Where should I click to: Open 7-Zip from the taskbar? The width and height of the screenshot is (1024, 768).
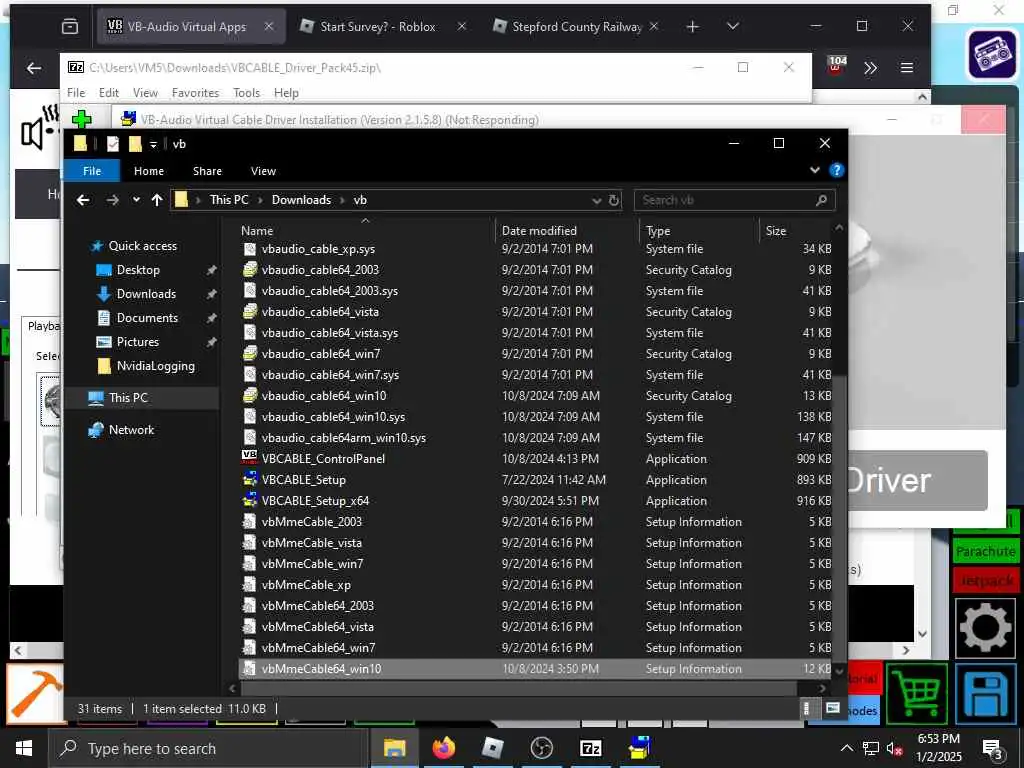point(590,748)
